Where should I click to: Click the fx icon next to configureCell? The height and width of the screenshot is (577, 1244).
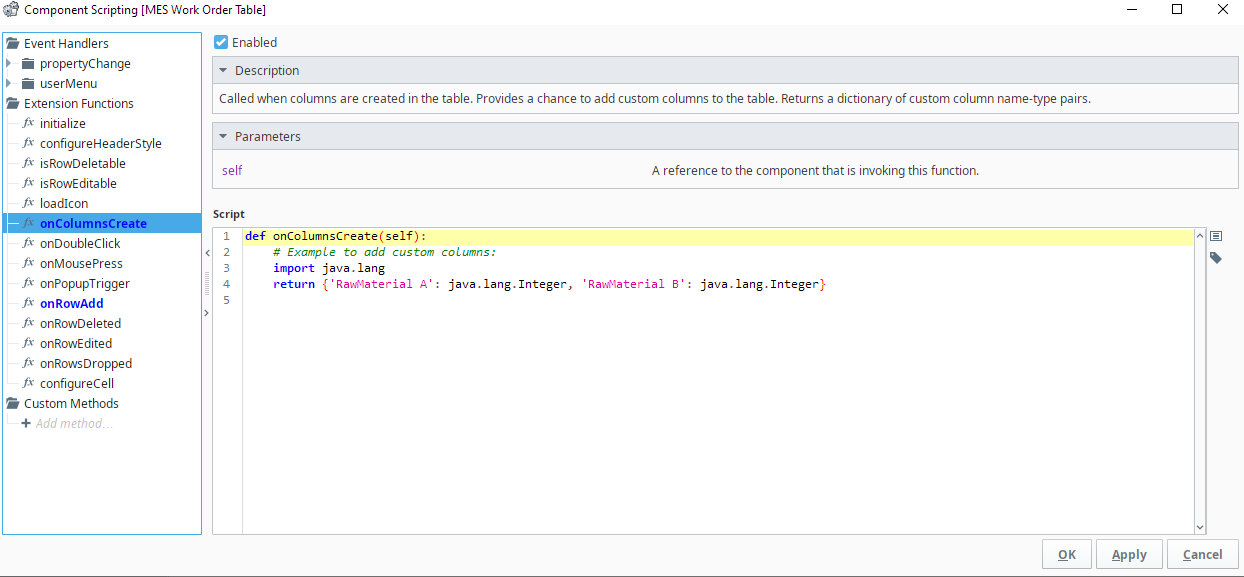point(28,384)
